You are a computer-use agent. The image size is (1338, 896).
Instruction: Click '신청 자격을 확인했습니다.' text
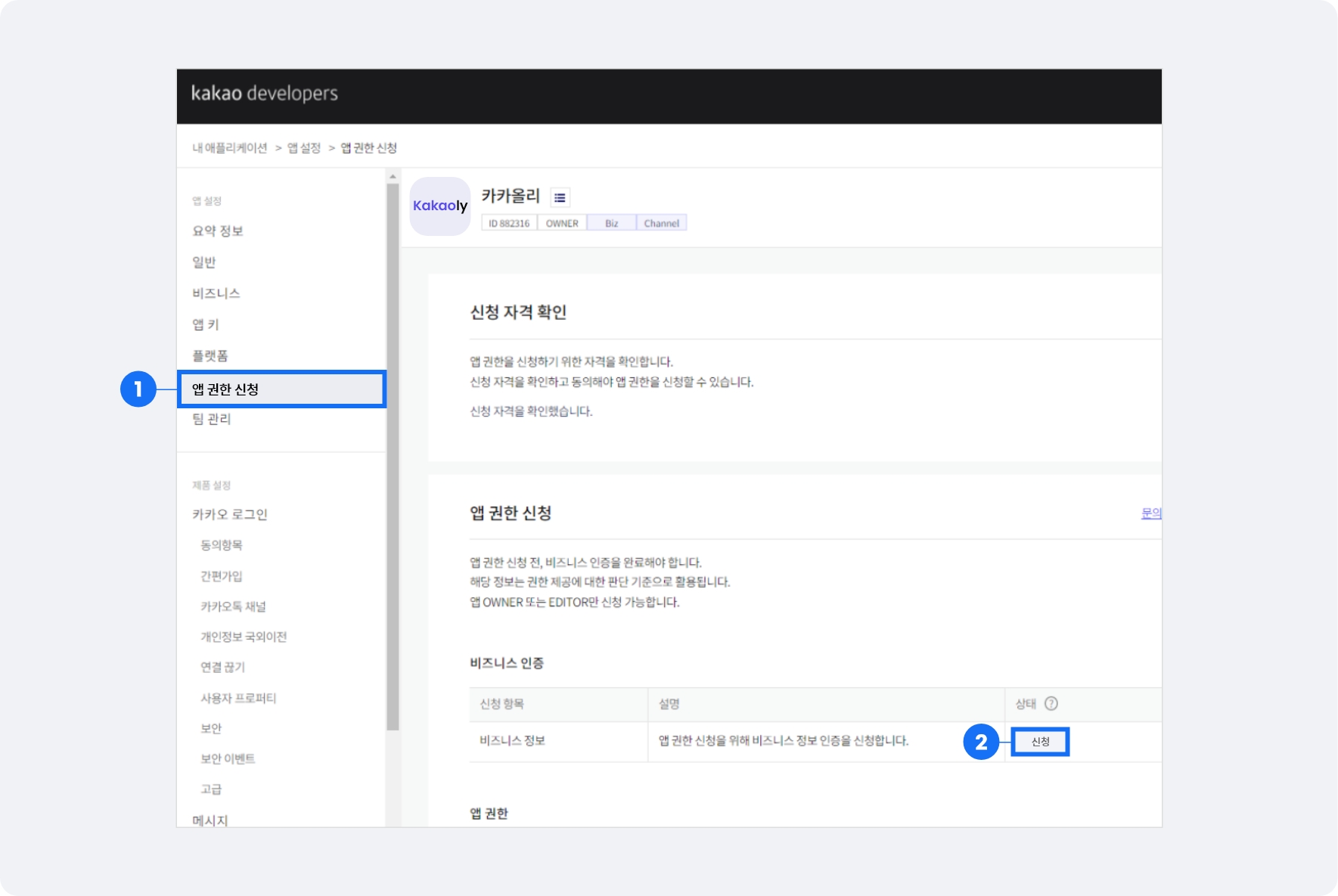(x=532, y=411)
